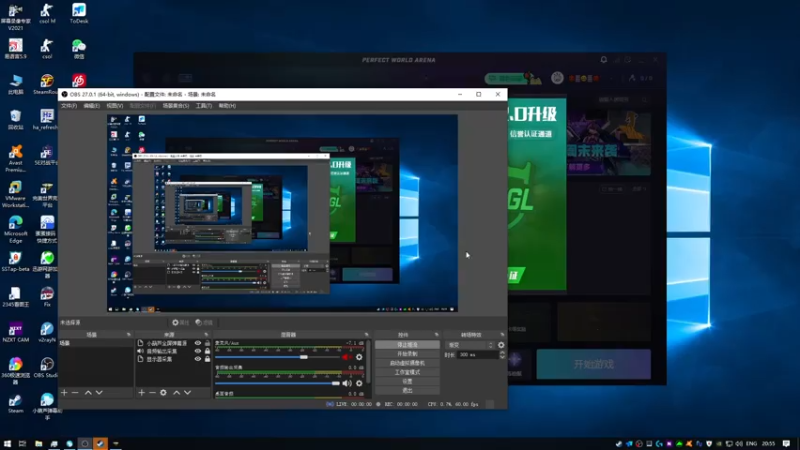Move scene down in Scenes panel
This screenshot has width=800, height=450.
click(99, 392)
